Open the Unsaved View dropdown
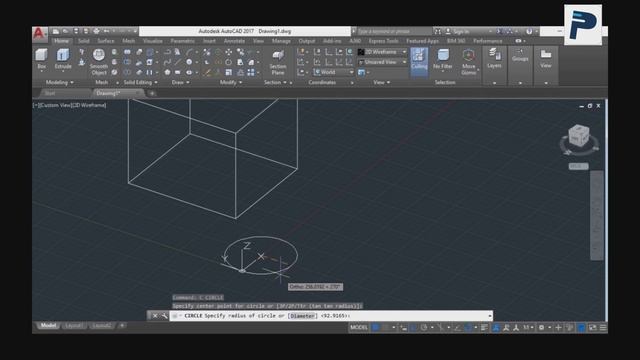Screen dimensions: 640x360 [x=382, y=62]
